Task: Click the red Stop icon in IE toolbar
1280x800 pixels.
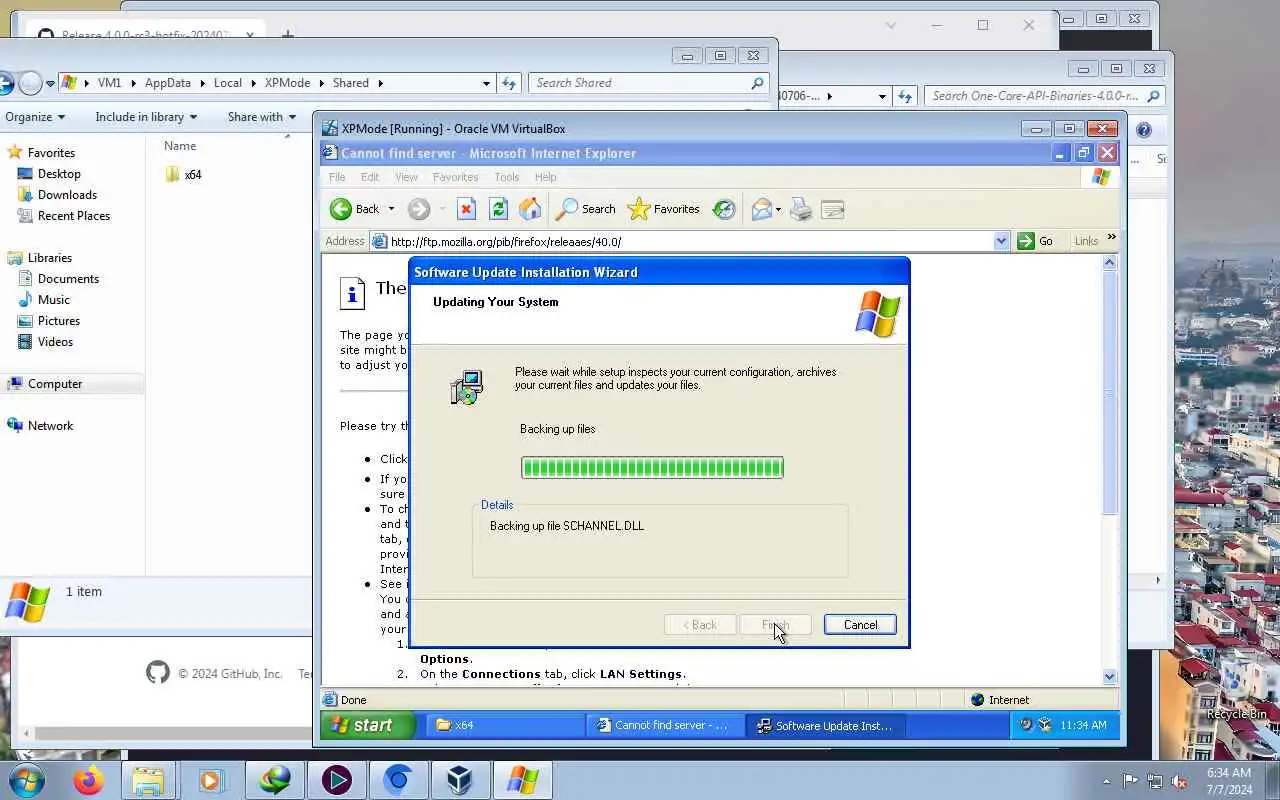Action: tap(466, 209)
